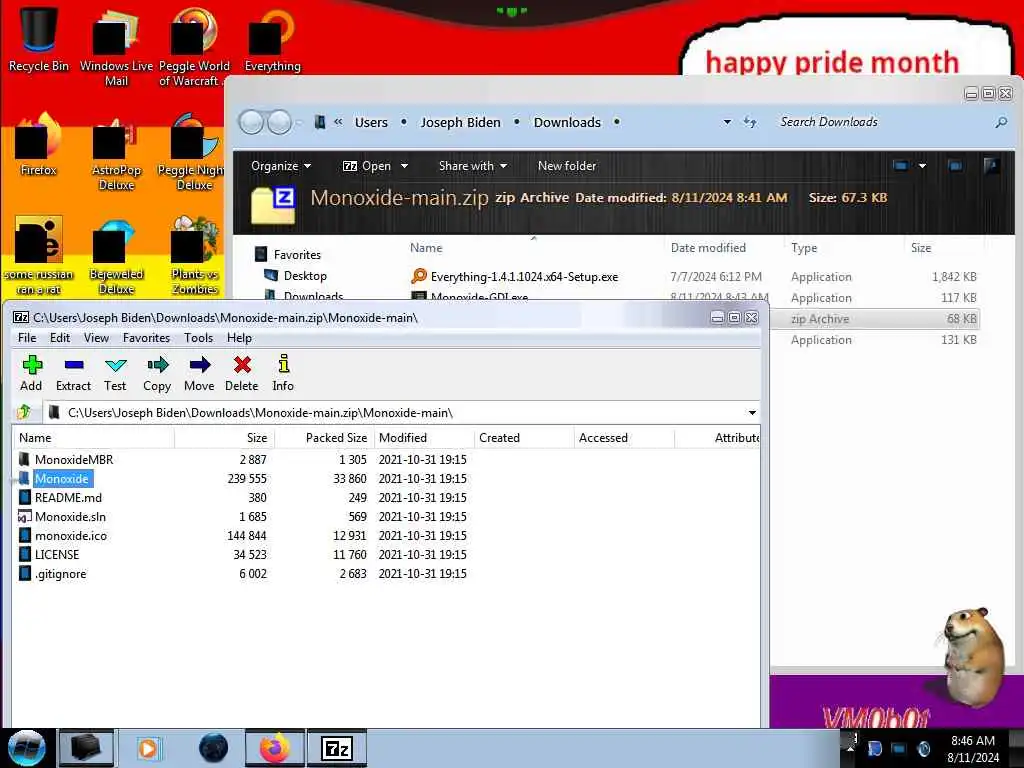The height and width of the screenshot is (768, 1024).
Task: Click the 7-Zip path address field
Action: tap(395, 413)
